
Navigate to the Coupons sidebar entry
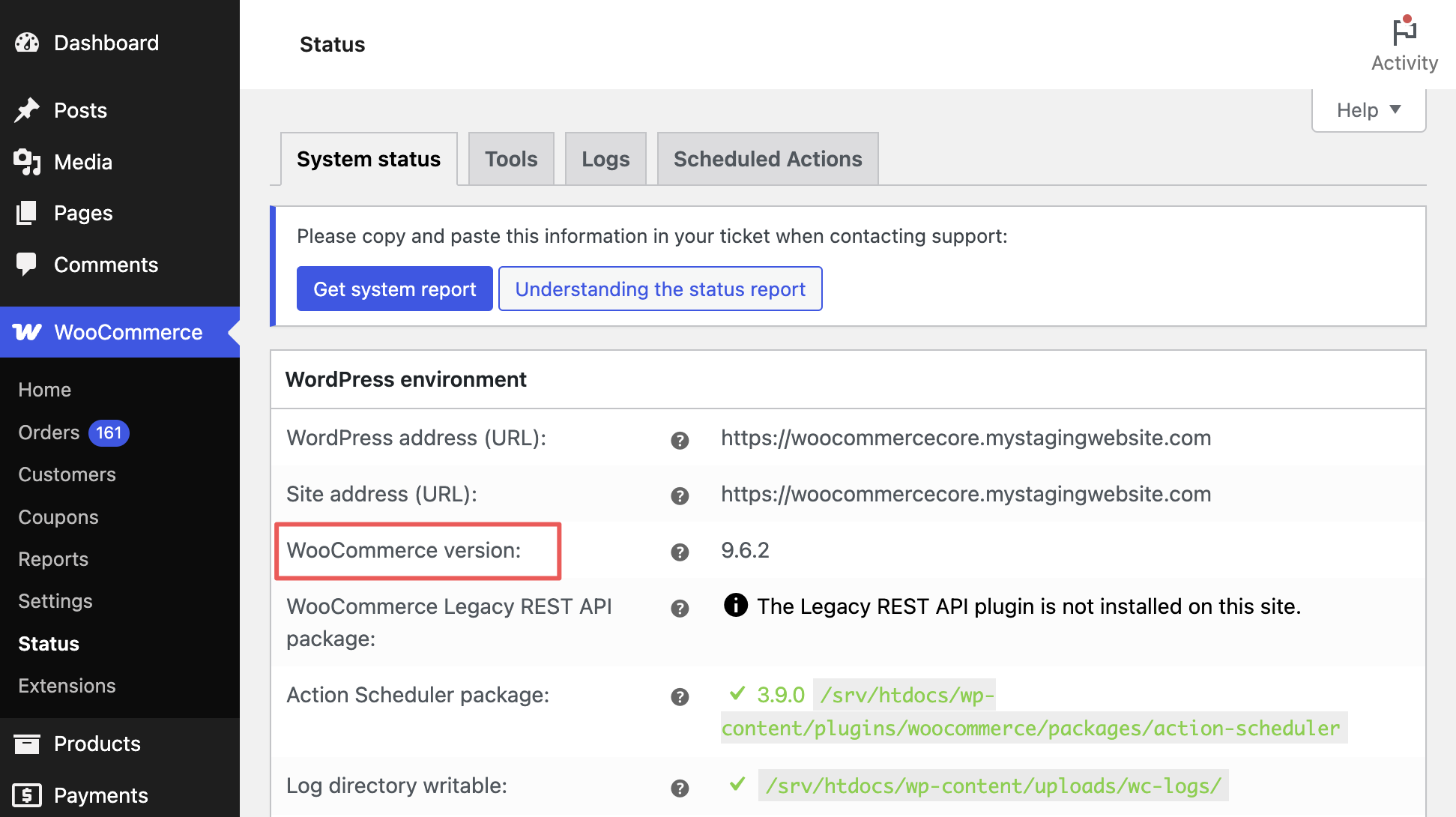pyautogui.click(x=58, y=516)
